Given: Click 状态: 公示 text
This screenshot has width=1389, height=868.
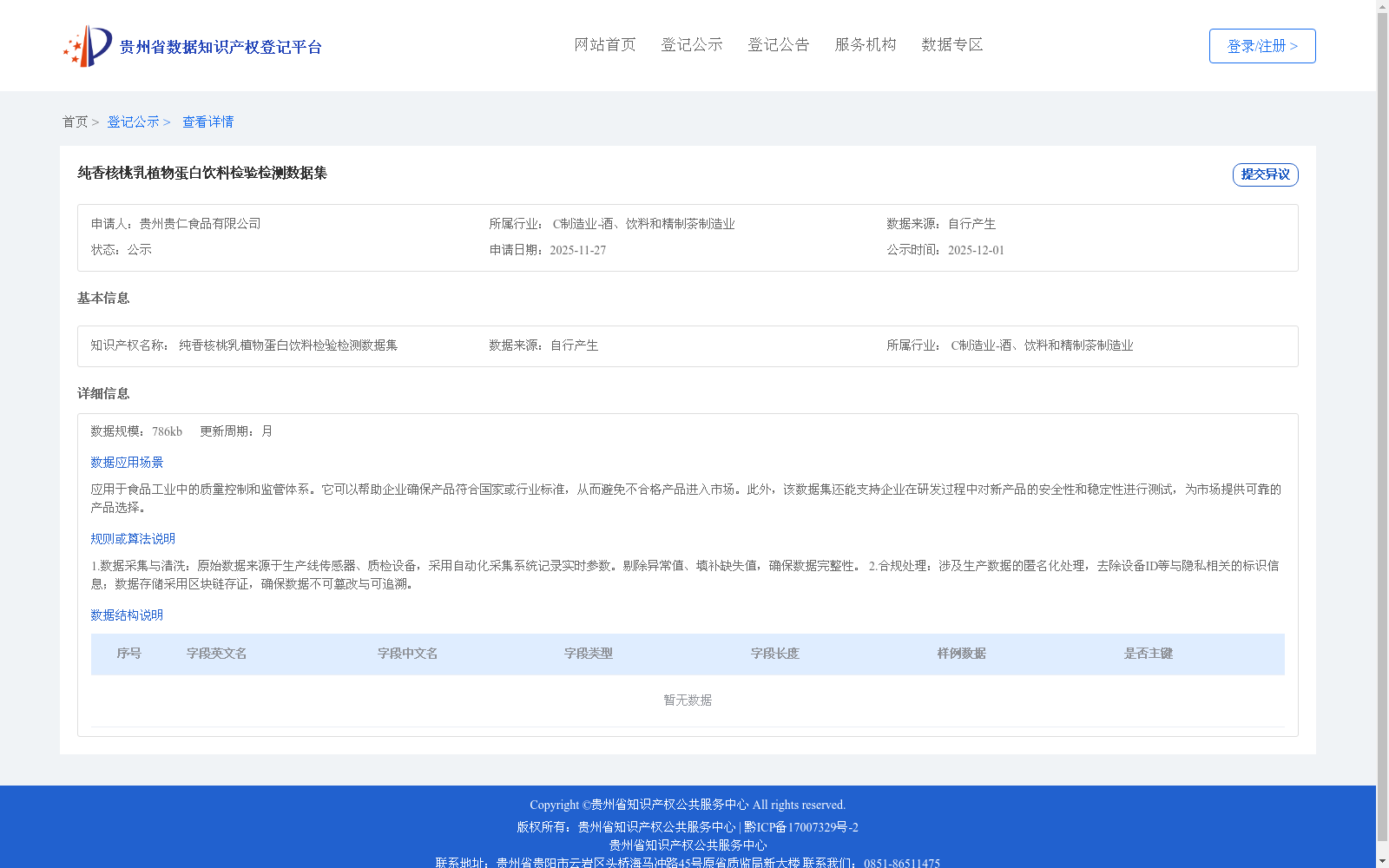Looking at the screenshot, I should point(122,250).
